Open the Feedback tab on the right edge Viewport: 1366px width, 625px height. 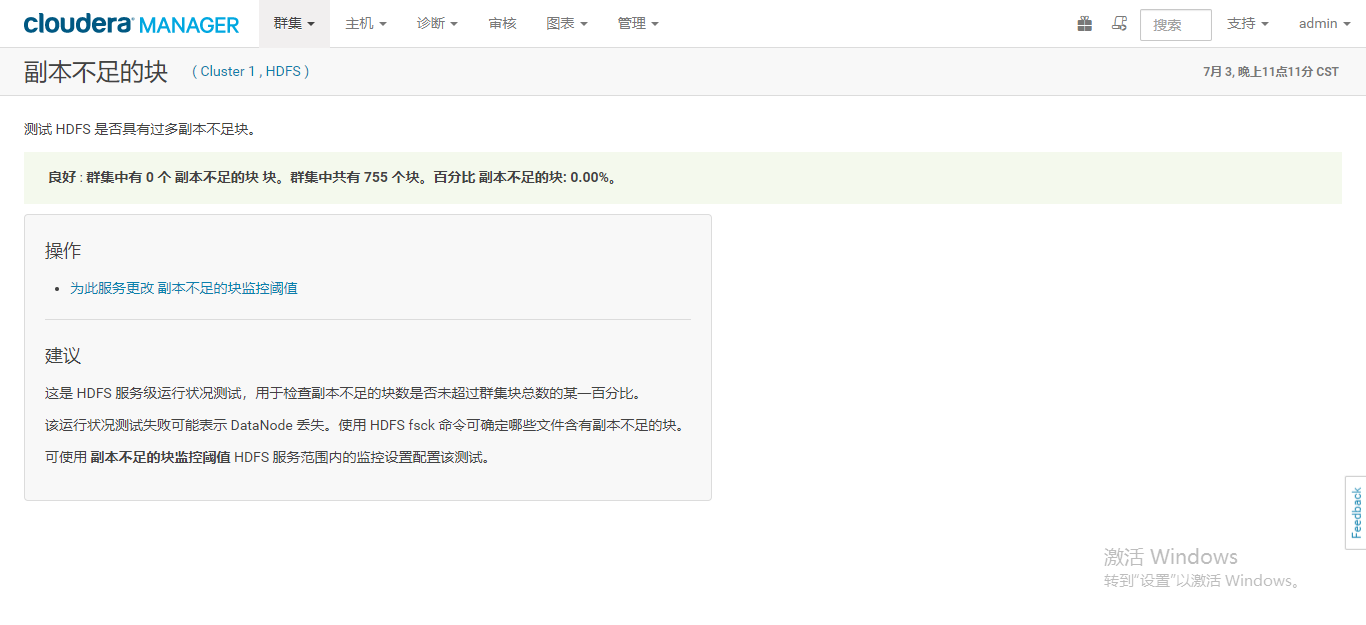click(1357, 513)
